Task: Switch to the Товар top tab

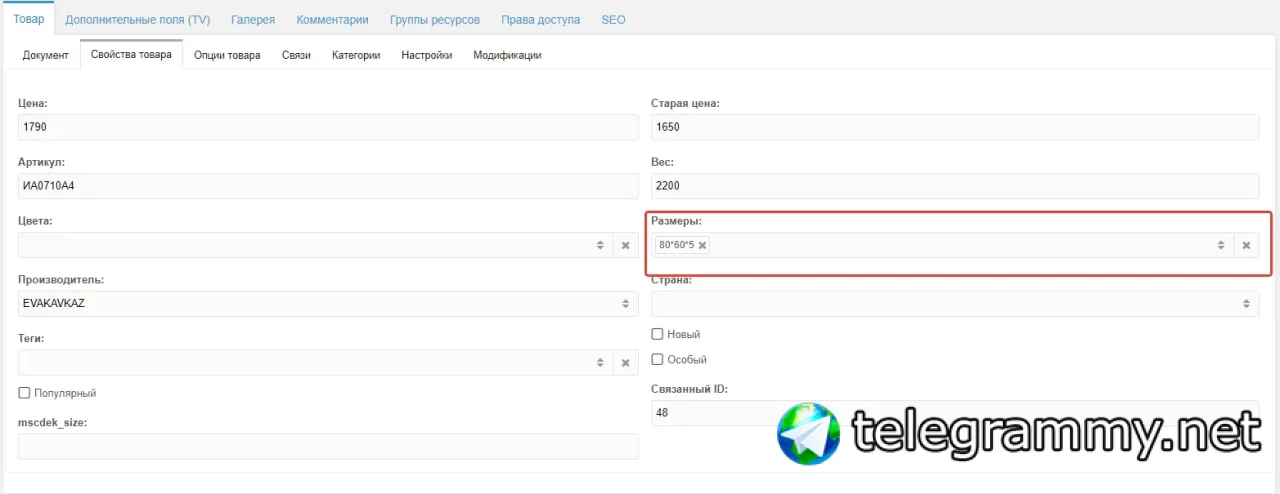Action: tap(29, 19)
